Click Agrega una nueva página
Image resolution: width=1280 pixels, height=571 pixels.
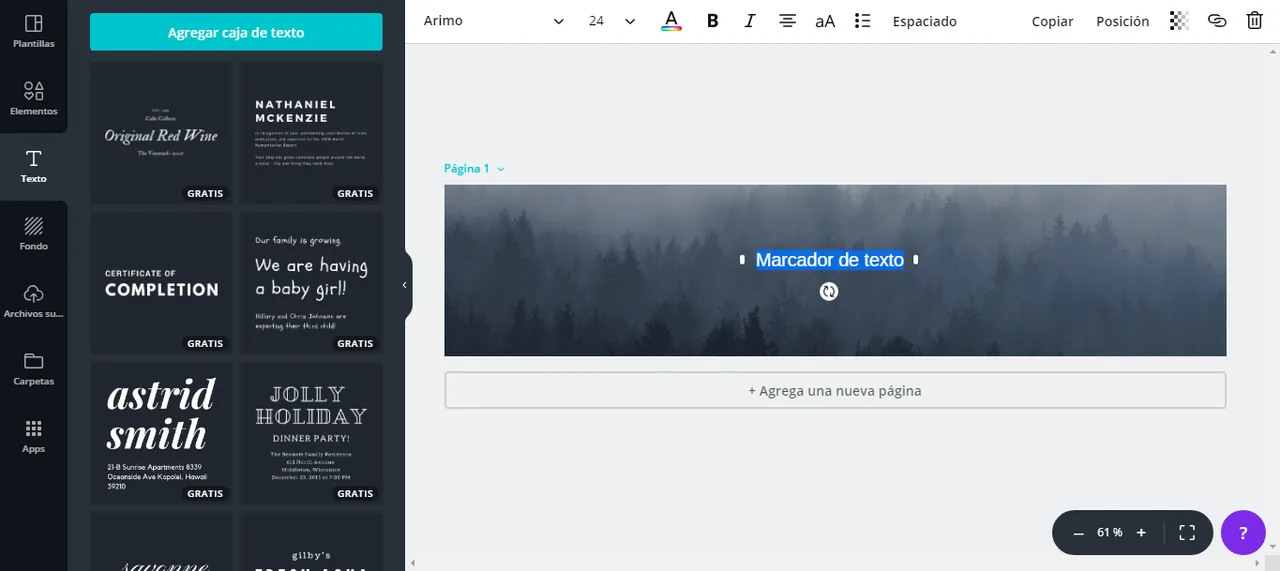pyautogui.click(x=835, y=391)
